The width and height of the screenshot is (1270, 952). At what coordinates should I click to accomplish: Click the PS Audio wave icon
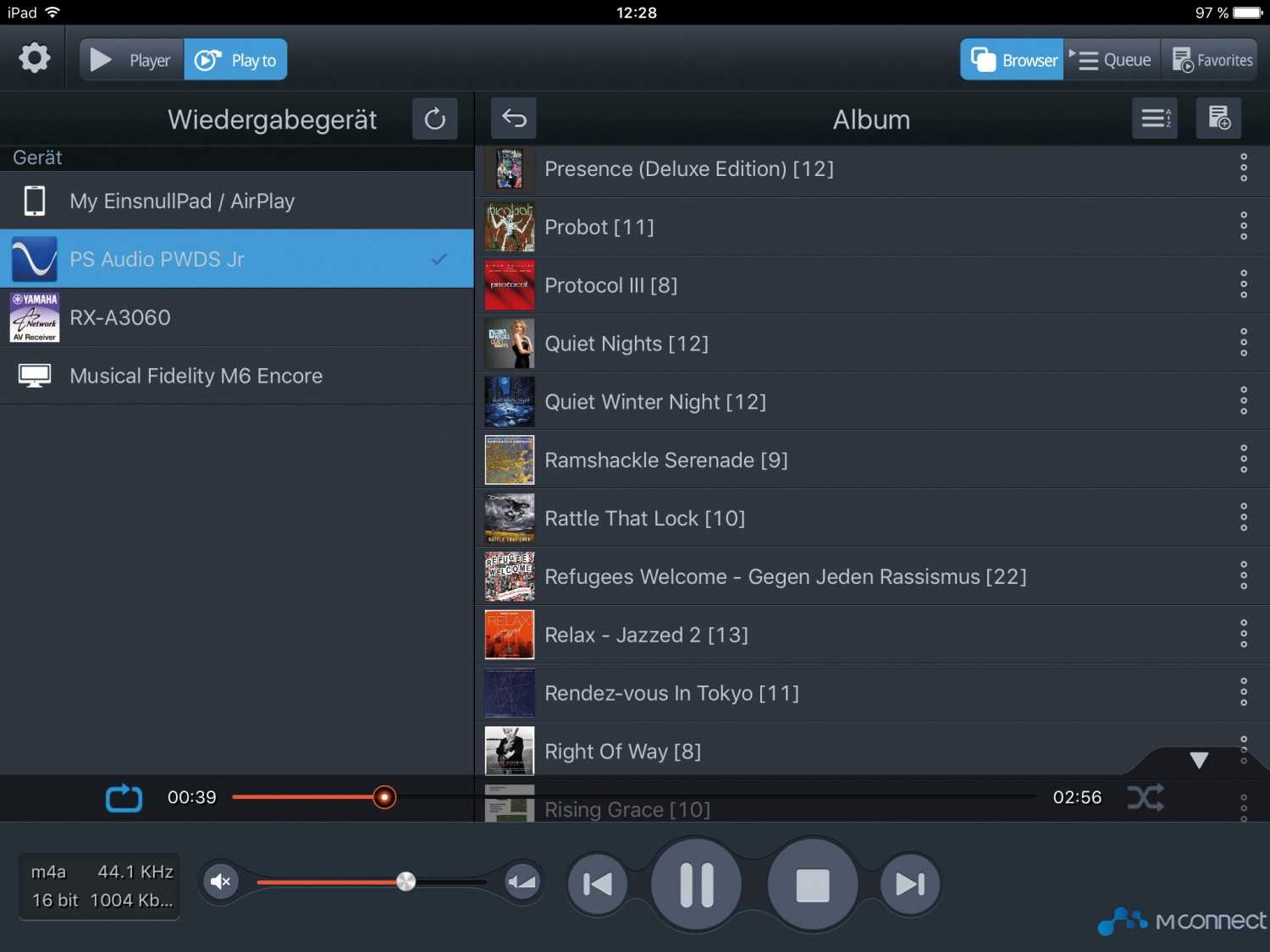pos(34,259)
